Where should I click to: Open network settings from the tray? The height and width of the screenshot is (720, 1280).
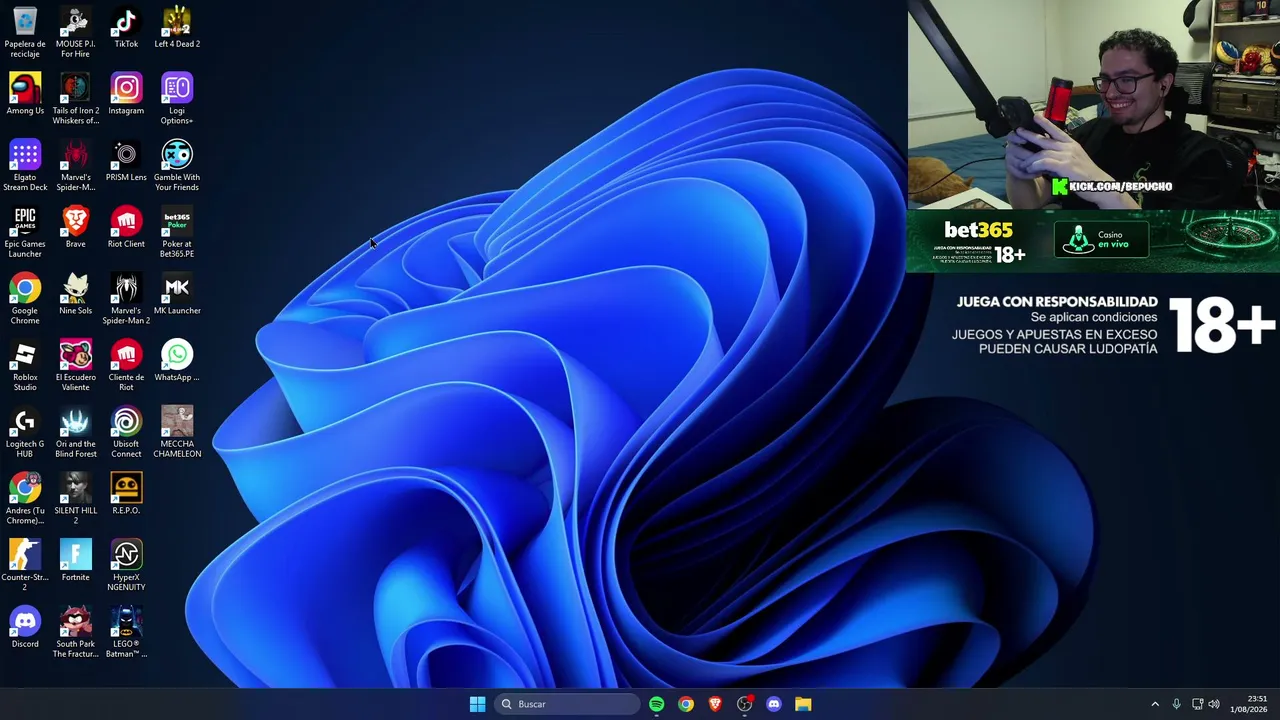1197,704
